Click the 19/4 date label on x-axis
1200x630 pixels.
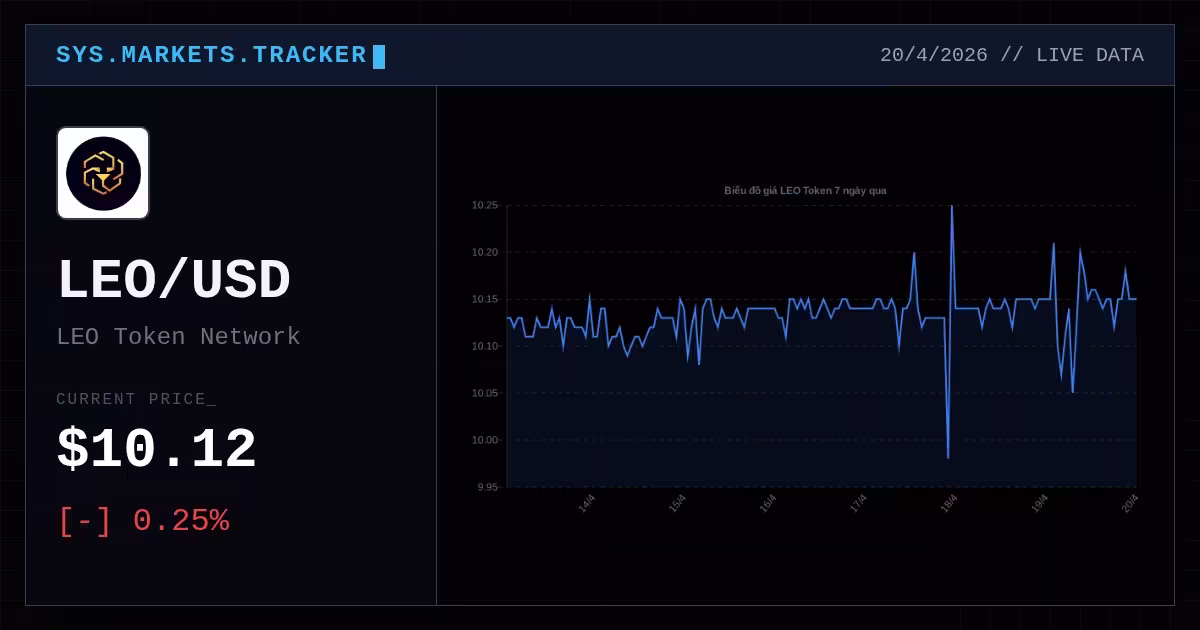(x=1040, y=503)
